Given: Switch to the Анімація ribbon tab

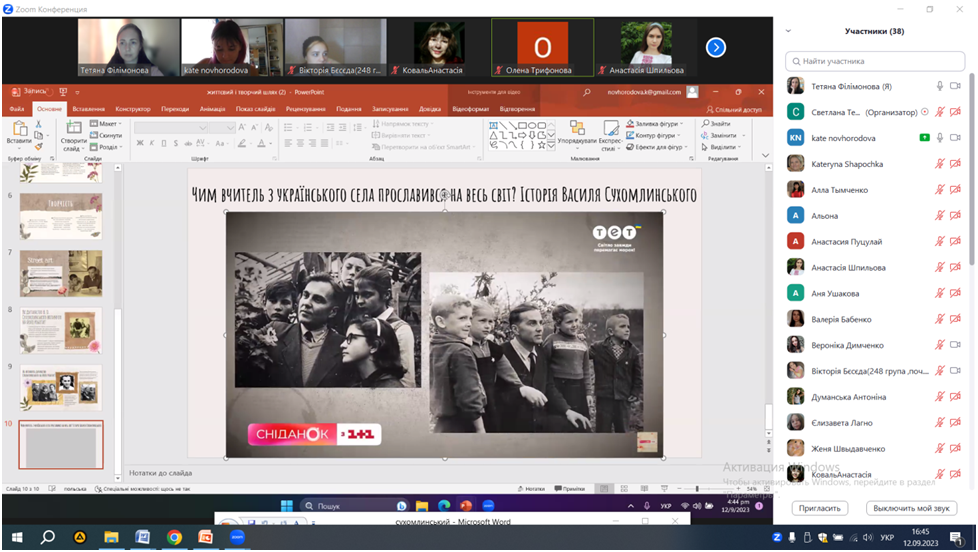Looking at the screenshot, I should 212,109.
